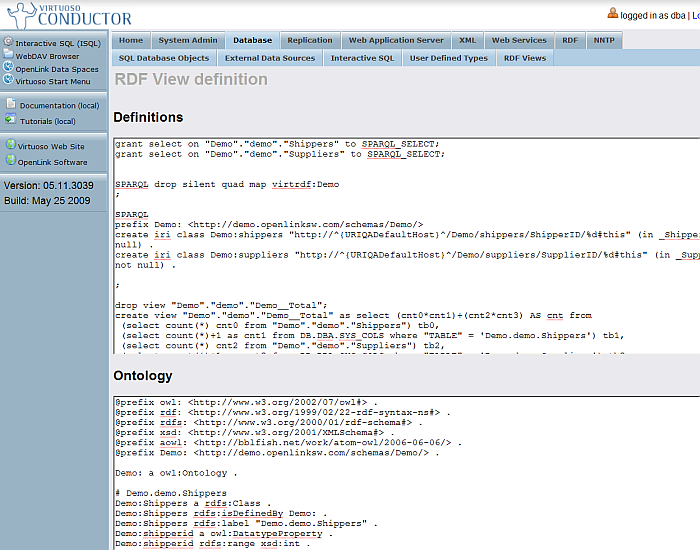Switch to the RDF tab
Screen dimensions: 700x550
[x=570, y=40]
